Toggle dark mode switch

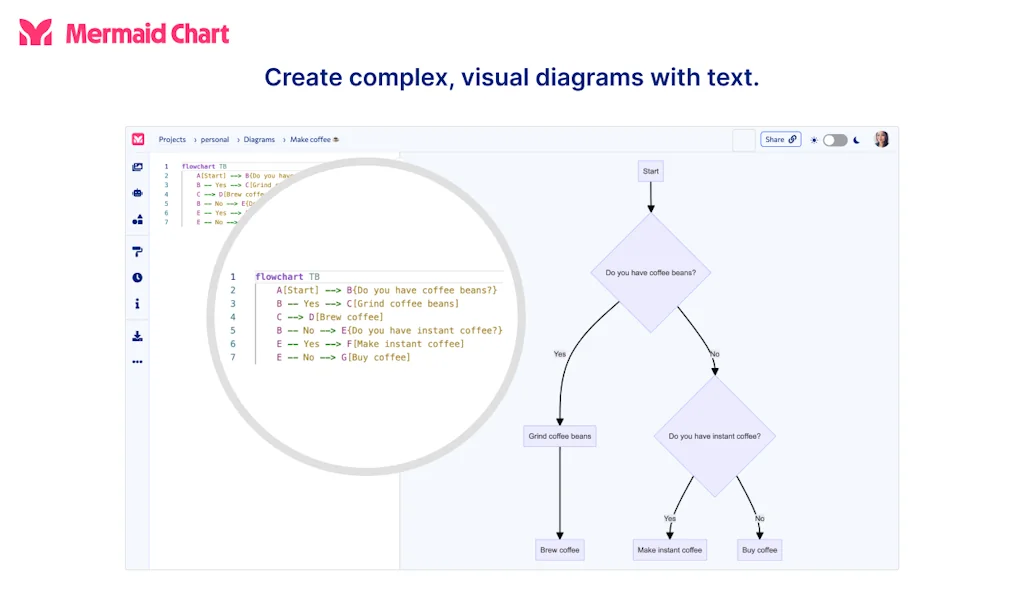click(x=835, y=140)
